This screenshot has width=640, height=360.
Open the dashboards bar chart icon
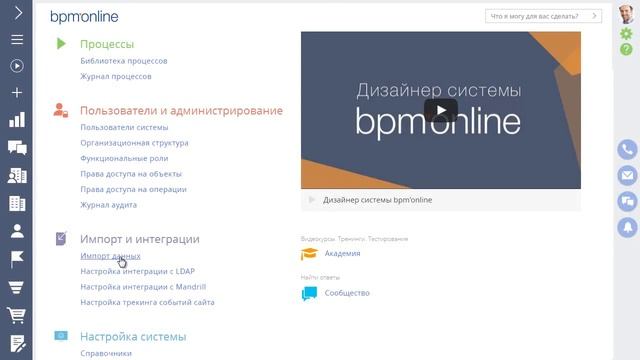point(17,120)
